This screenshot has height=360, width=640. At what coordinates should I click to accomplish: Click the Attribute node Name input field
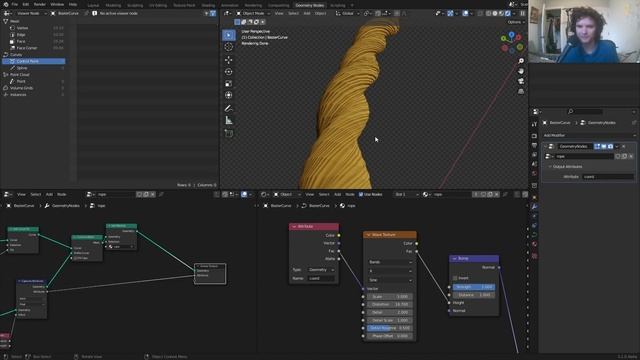(321, 278)
